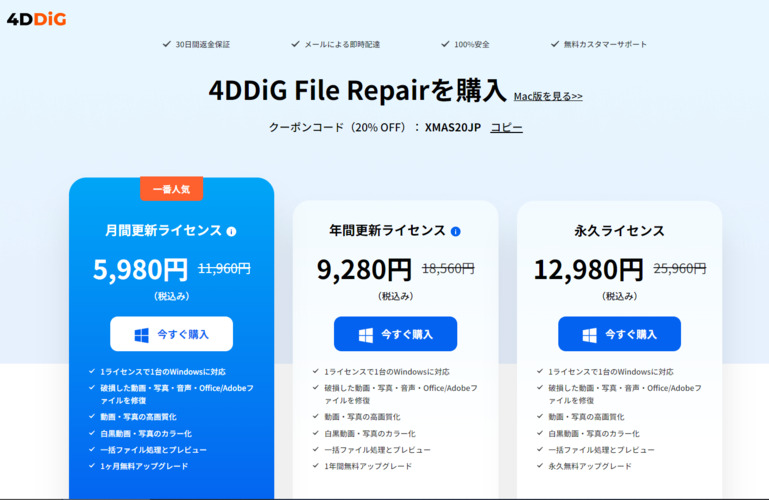Click the 9,280円 annual price
This screenshot has height=500, width=769.
(364, 270)
